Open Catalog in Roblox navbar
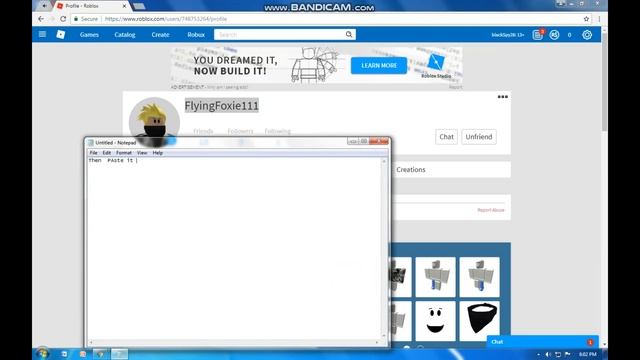The height and width of the screenshot is (360, 640). pyautogui.click(x=125, y=35)
